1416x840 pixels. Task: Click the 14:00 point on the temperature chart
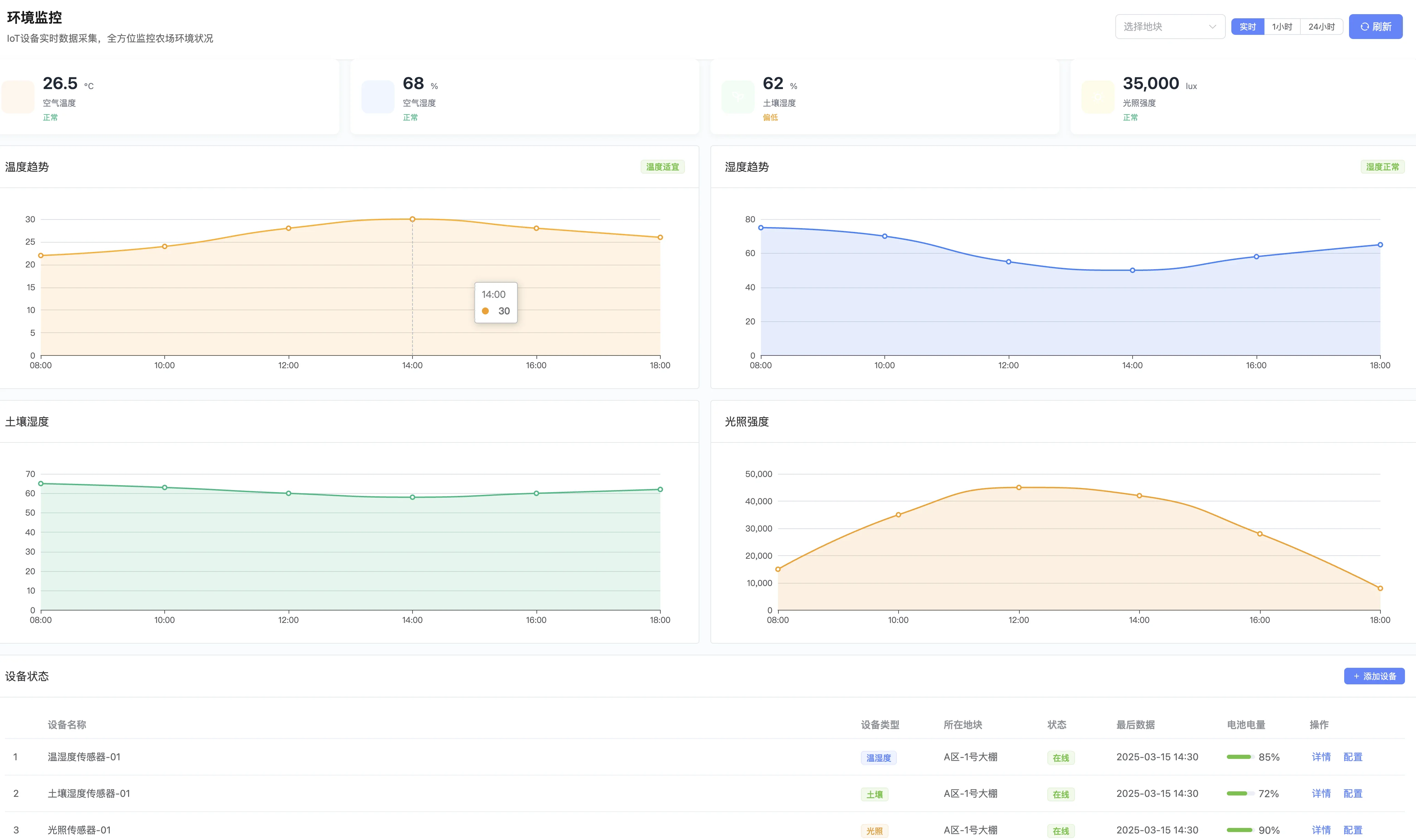click(412, 219)
